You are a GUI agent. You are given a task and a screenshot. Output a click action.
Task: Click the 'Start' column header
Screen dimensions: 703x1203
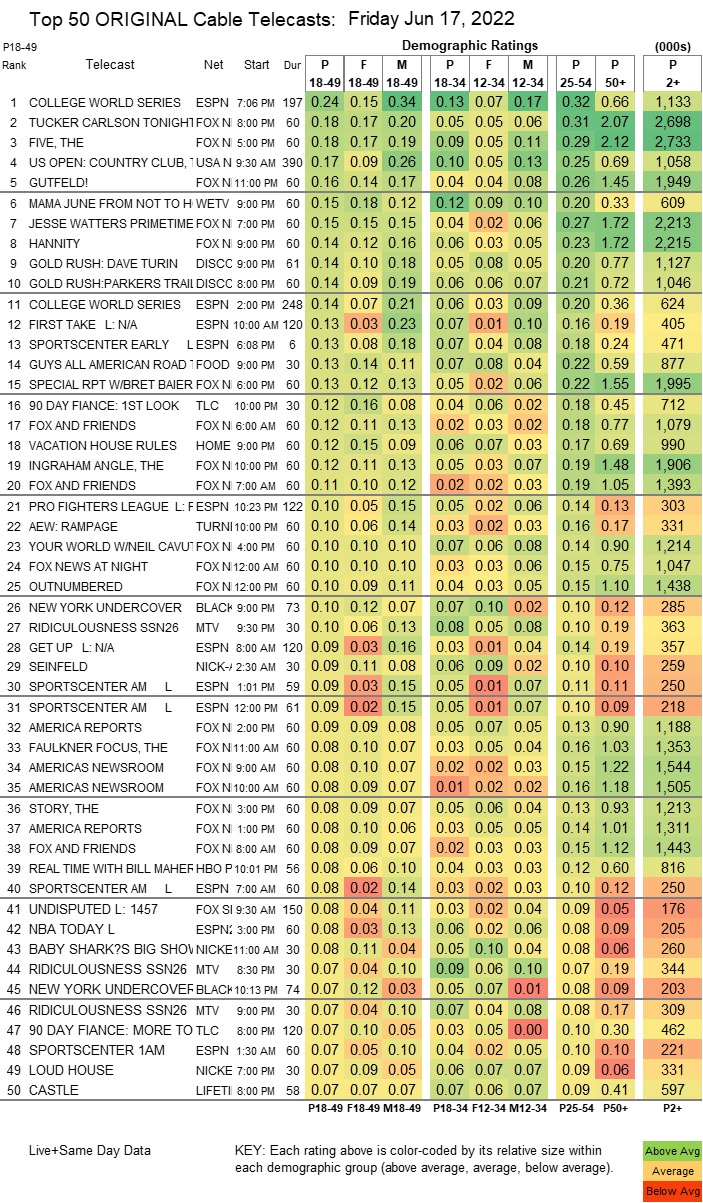257,64
